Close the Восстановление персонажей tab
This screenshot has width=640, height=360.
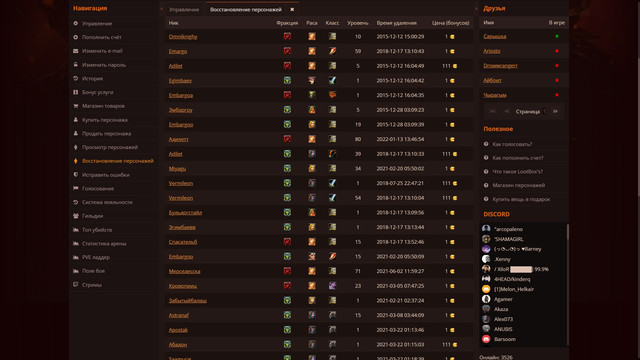click(x=292, y=9)
